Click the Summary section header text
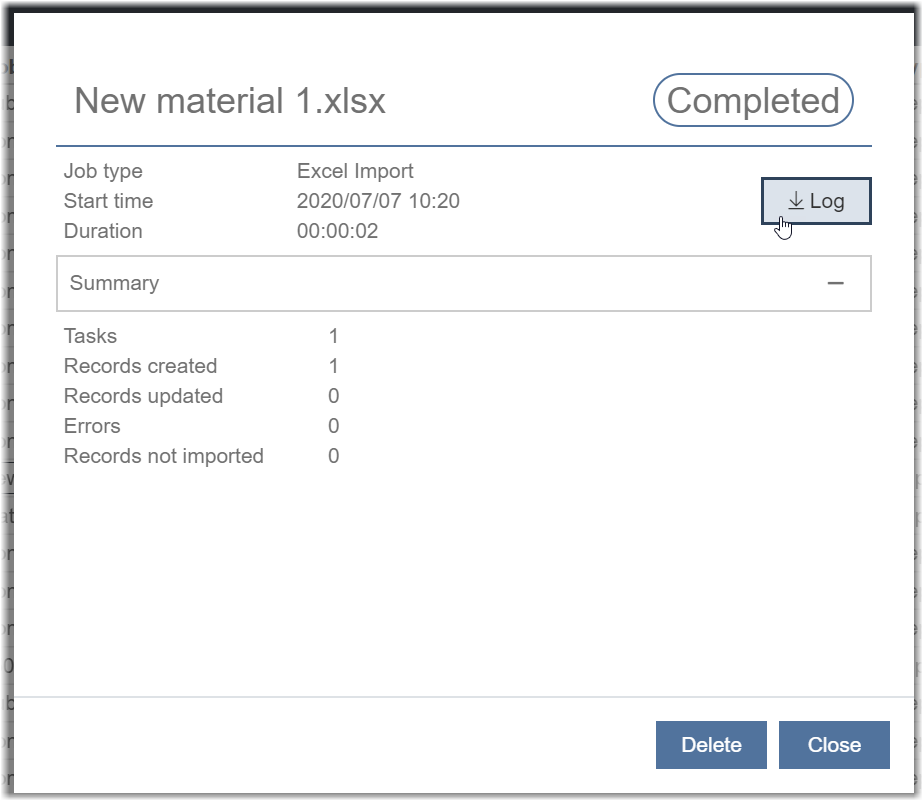This screenshot has height=802, width=924. pyautogui.click(x=114, y=283)
